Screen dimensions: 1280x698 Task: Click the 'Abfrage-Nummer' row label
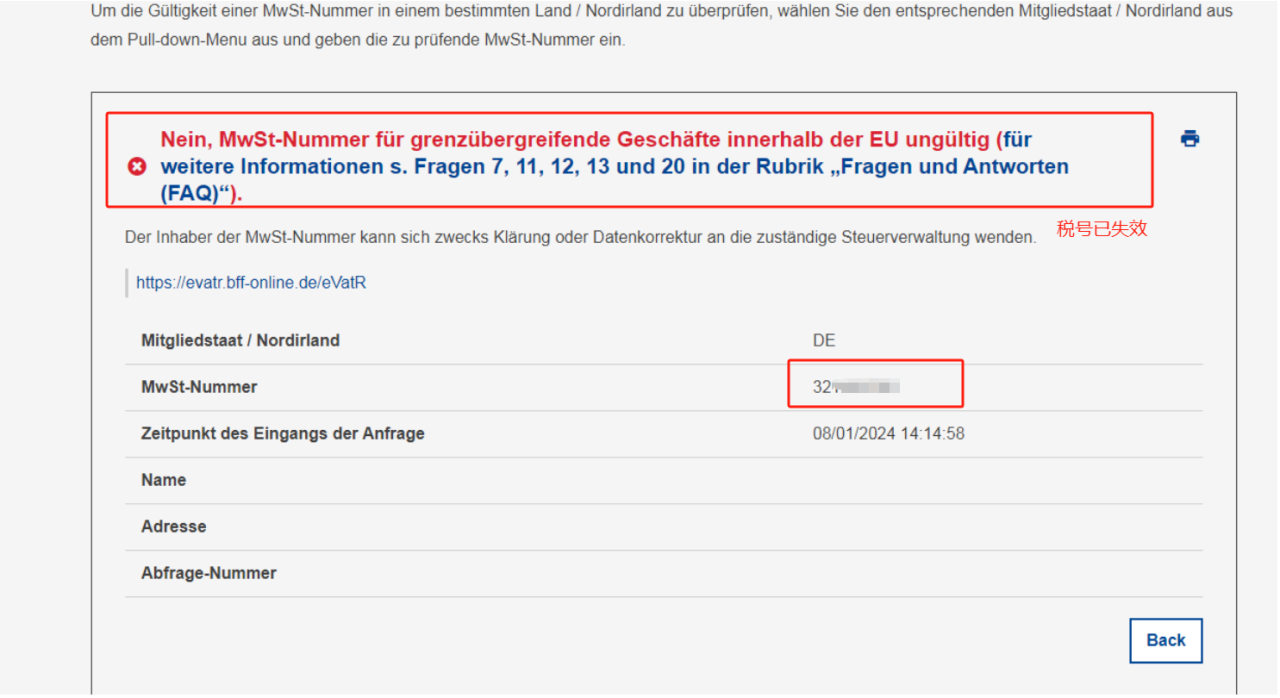(x=208, y=573)
